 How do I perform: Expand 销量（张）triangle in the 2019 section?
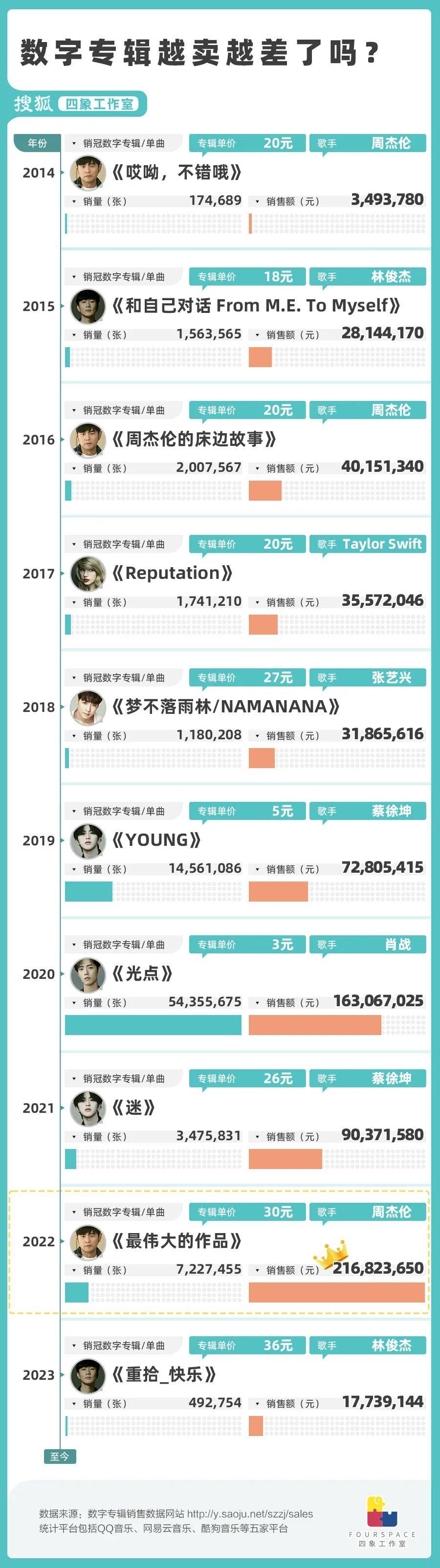[x=74, y=870]
